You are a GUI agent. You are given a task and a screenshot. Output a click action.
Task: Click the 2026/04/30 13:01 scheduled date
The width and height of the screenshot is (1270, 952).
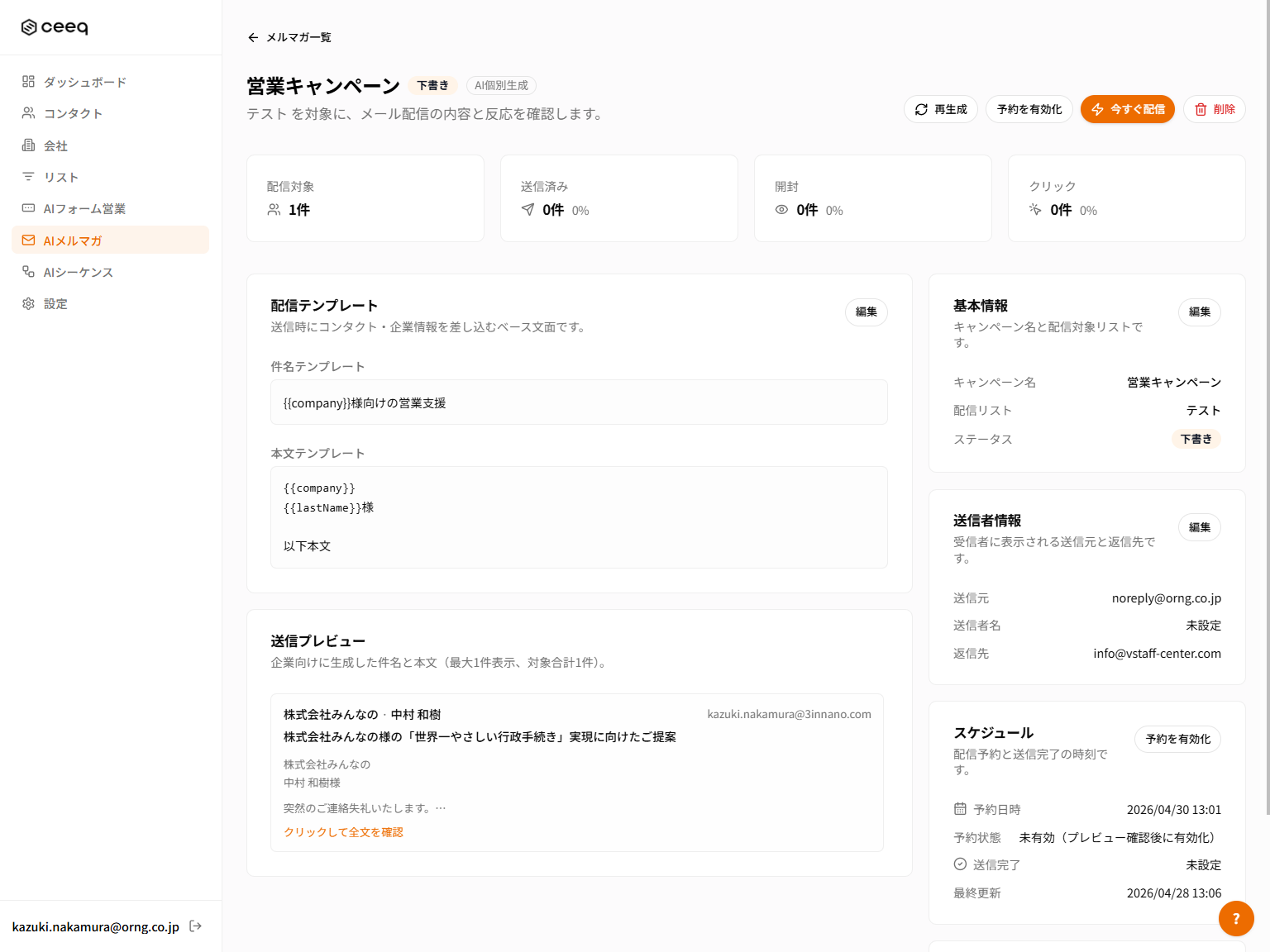1173,810
